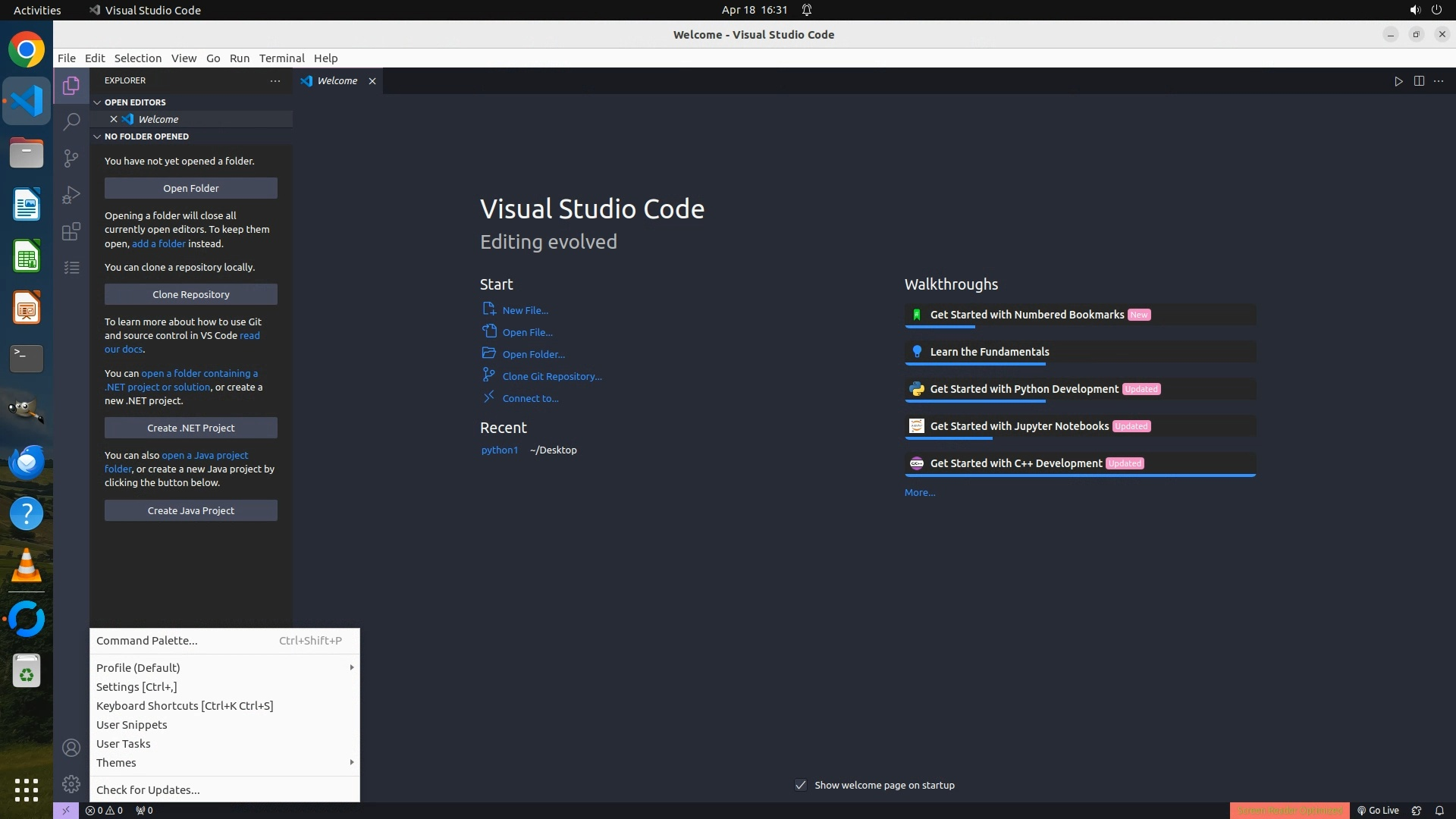Viewport: 1456px width, 819px height.
Task: Select Command Palette from the menu
Action: (x=147, y=641)
